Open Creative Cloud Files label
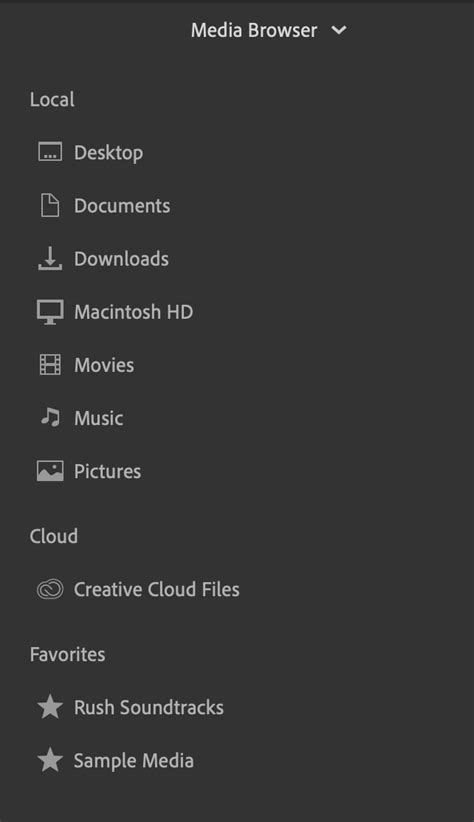474x822 pixels. pos(157,589)
